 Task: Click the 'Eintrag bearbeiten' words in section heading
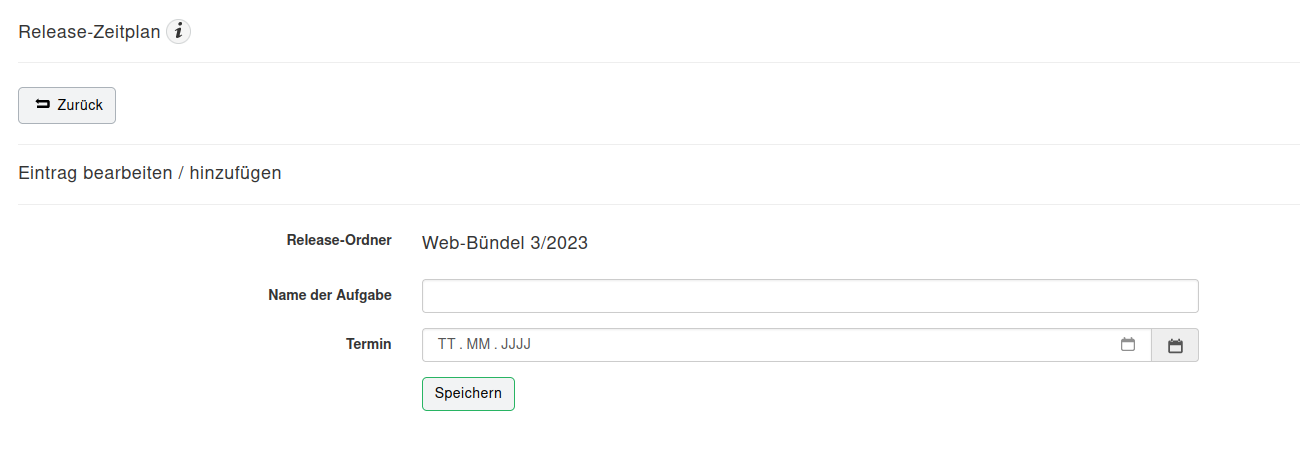coord(95,173)
